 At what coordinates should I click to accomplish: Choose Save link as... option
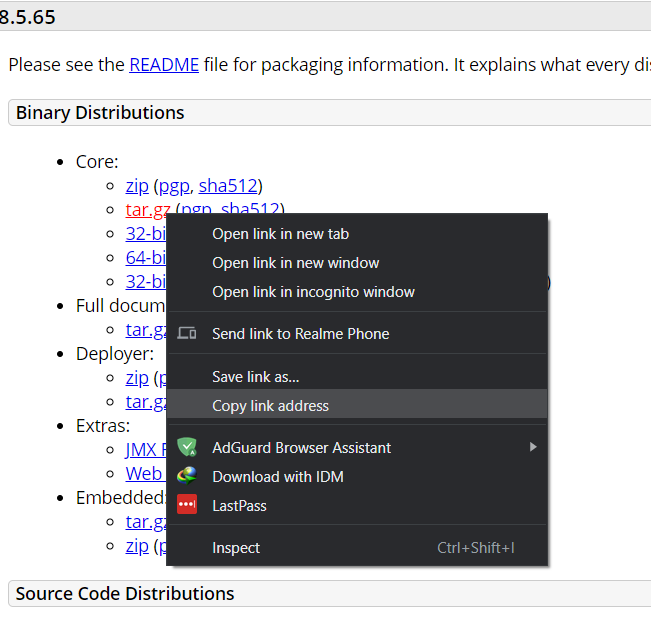[x=255, y=377]
